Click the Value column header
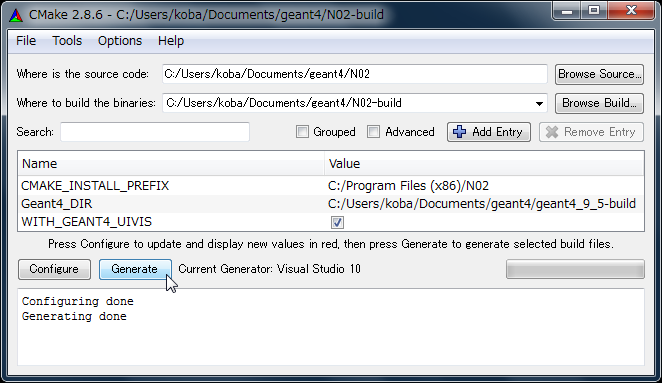Viewport: 662px width, 383px height. [484, 164]
